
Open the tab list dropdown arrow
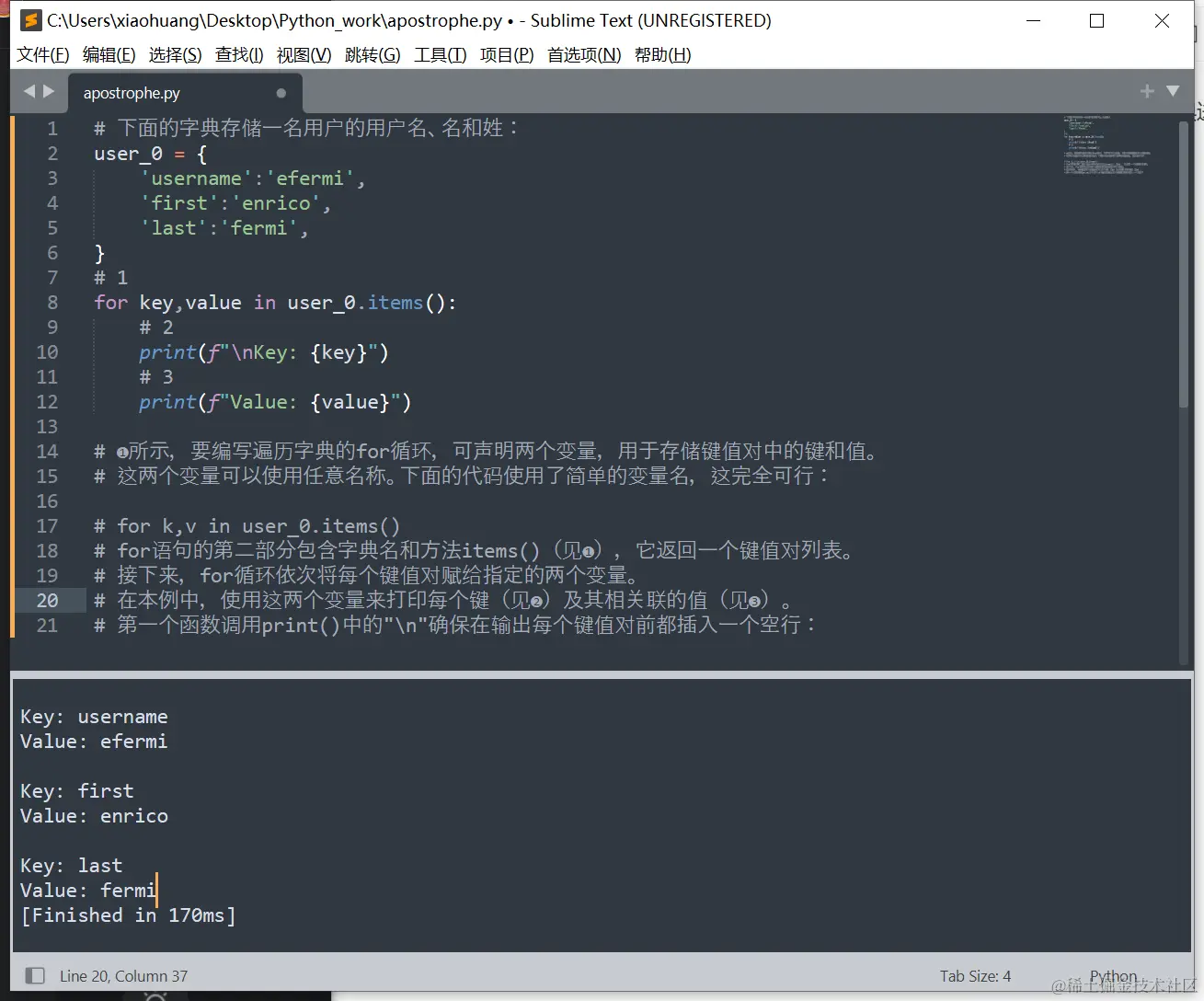1173,91
